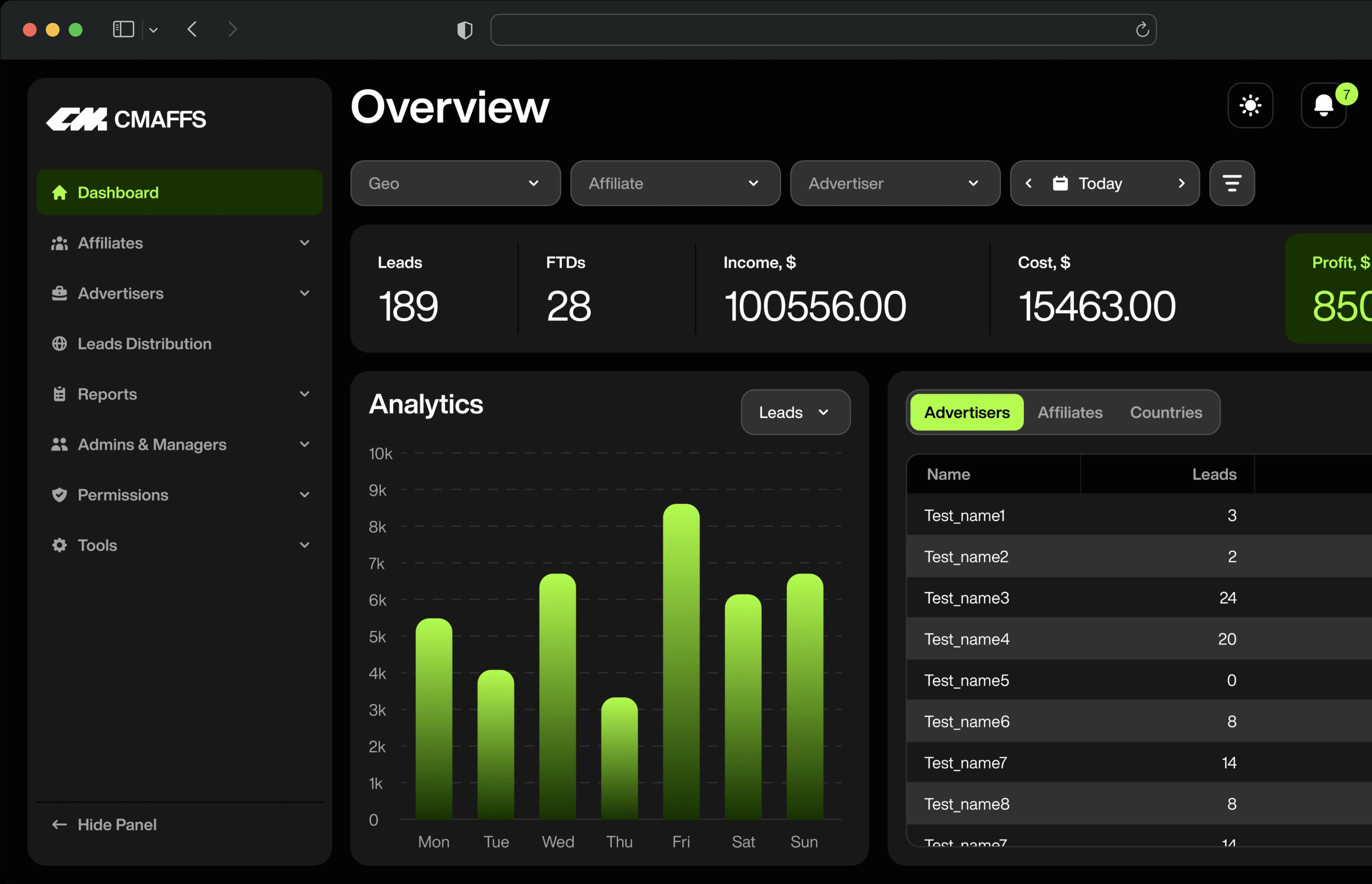
Task: Open the Affiliate dropdown
Action: click(x=675, y=183)
